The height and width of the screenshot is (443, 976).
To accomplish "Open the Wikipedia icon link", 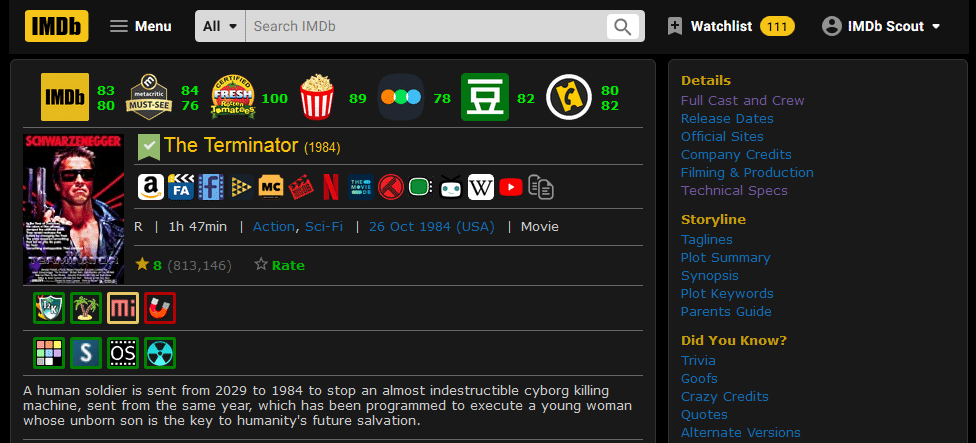I will (x=481, y=187).
